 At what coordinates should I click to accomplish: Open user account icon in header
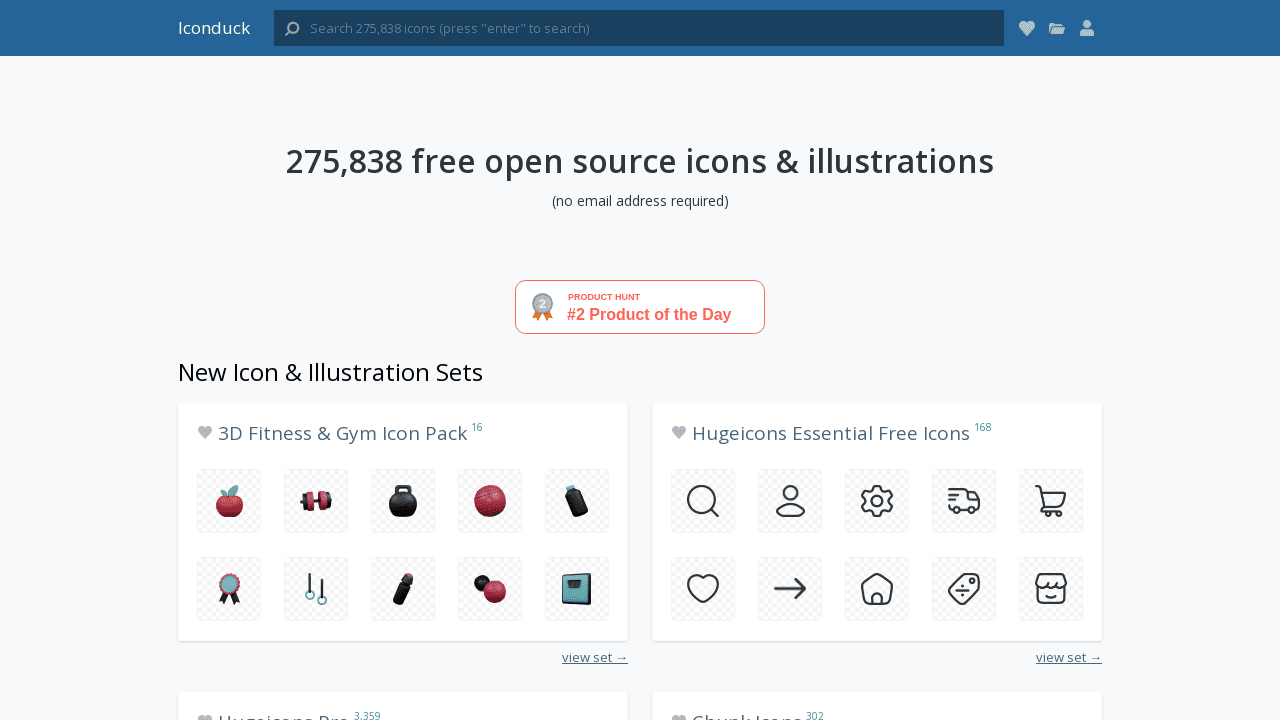click(1087, 28)
